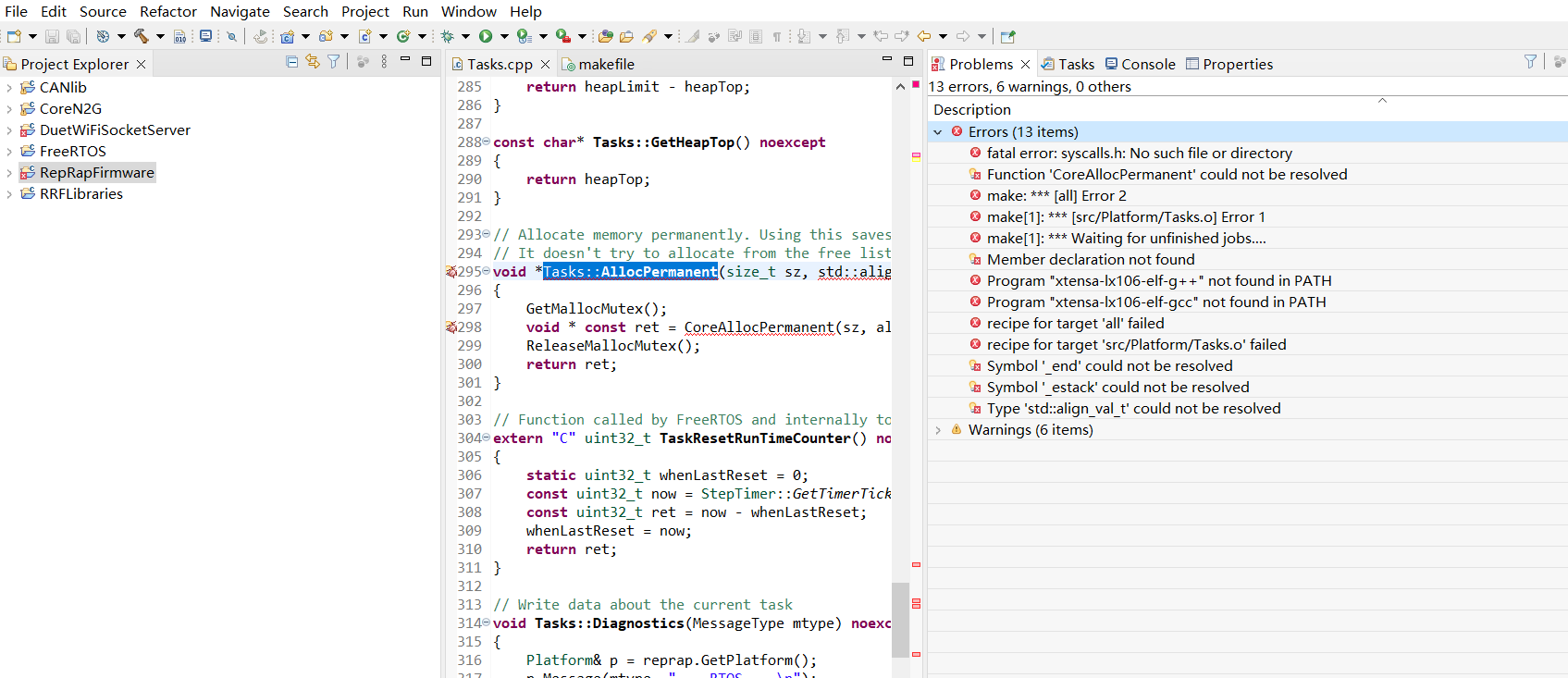Open the New wizard dropdown arrow
Screen dimensions: 1568x678
pos(32,36)
